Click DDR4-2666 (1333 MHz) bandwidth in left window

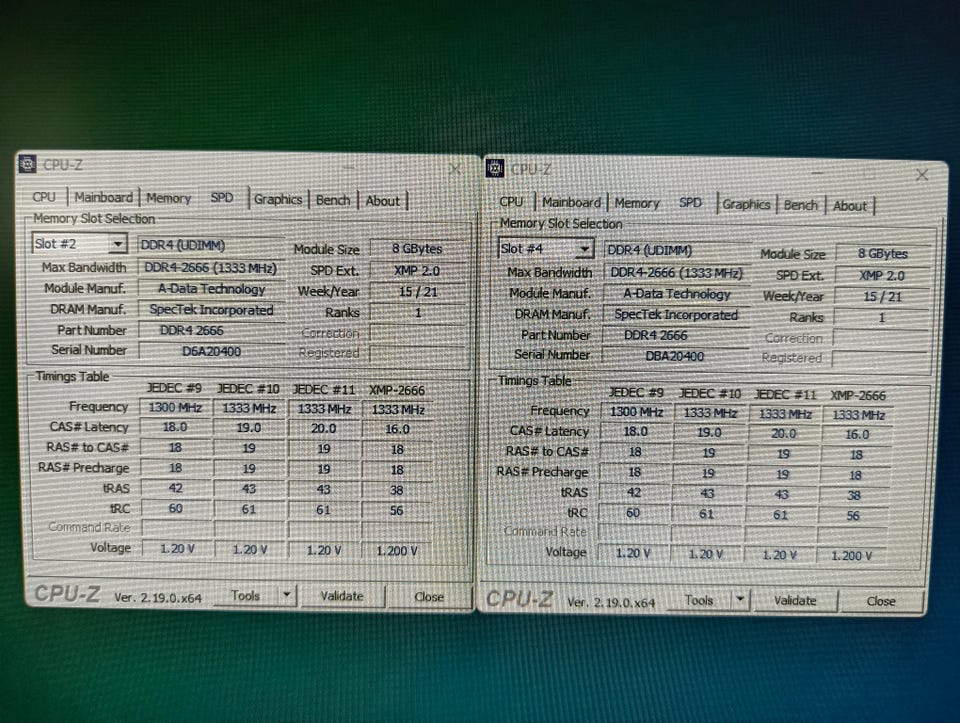pos(211,268)
